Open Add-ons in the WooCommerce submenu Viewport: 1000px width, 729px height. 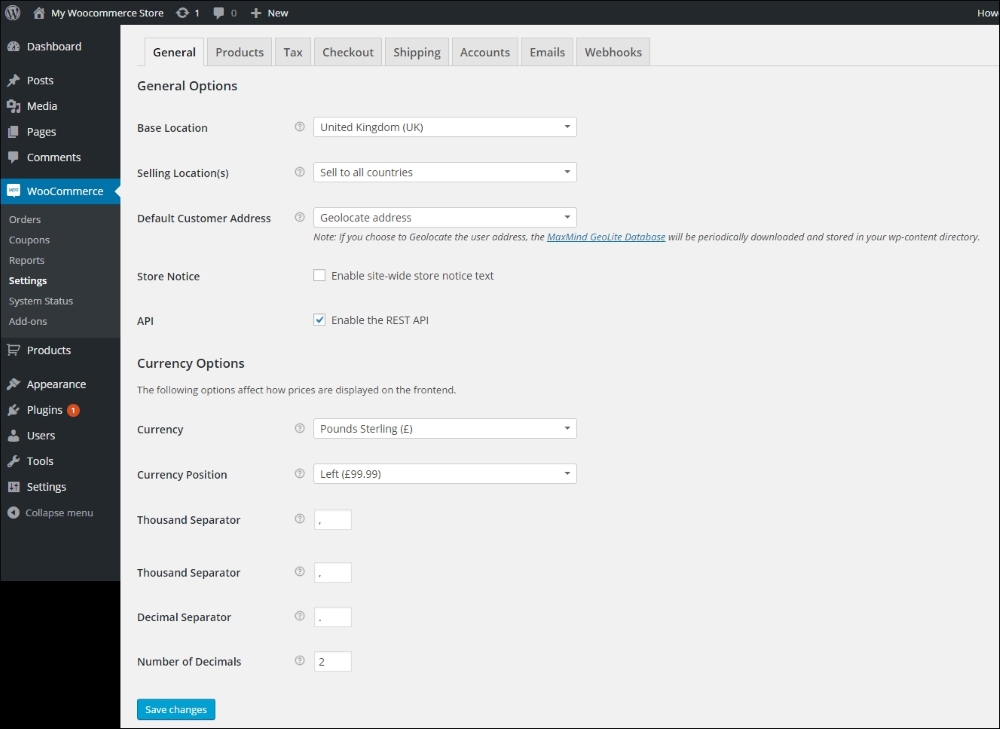(28, 321)
